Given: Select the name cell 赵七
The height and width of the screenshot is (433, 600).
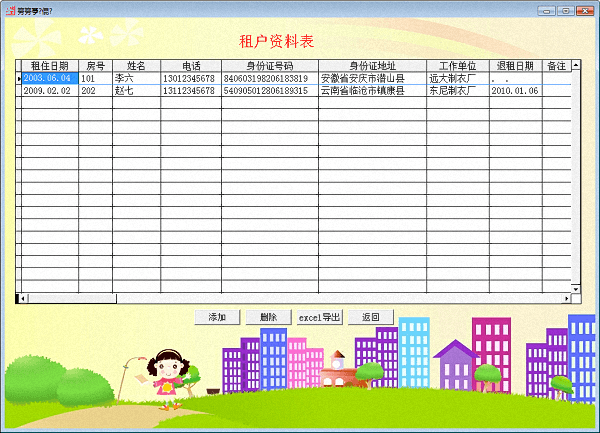Looking at the screenshot, I should 136,90.
